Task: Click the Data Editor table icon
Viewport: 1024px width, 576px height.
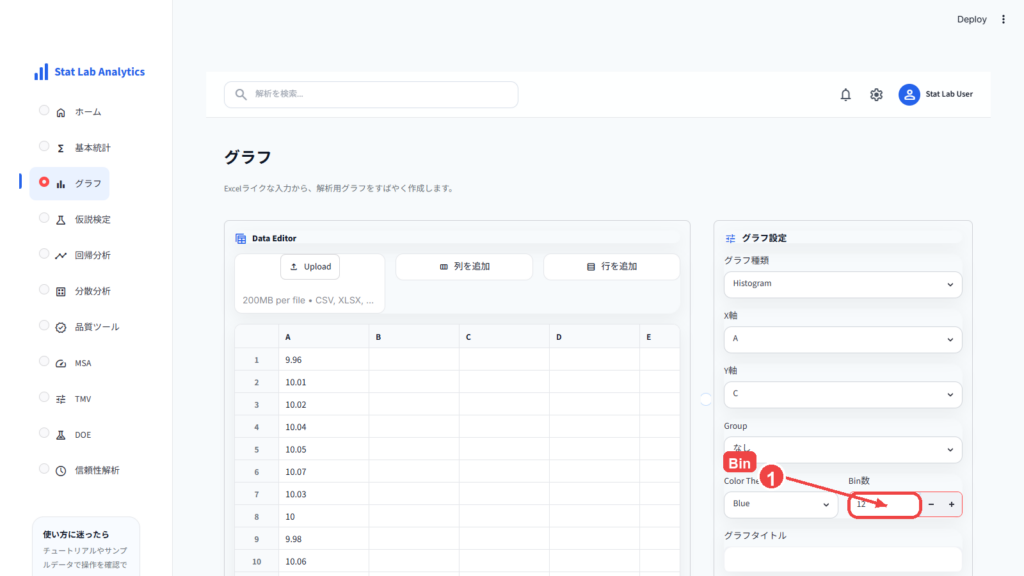Action: click(x=241, y=238)
